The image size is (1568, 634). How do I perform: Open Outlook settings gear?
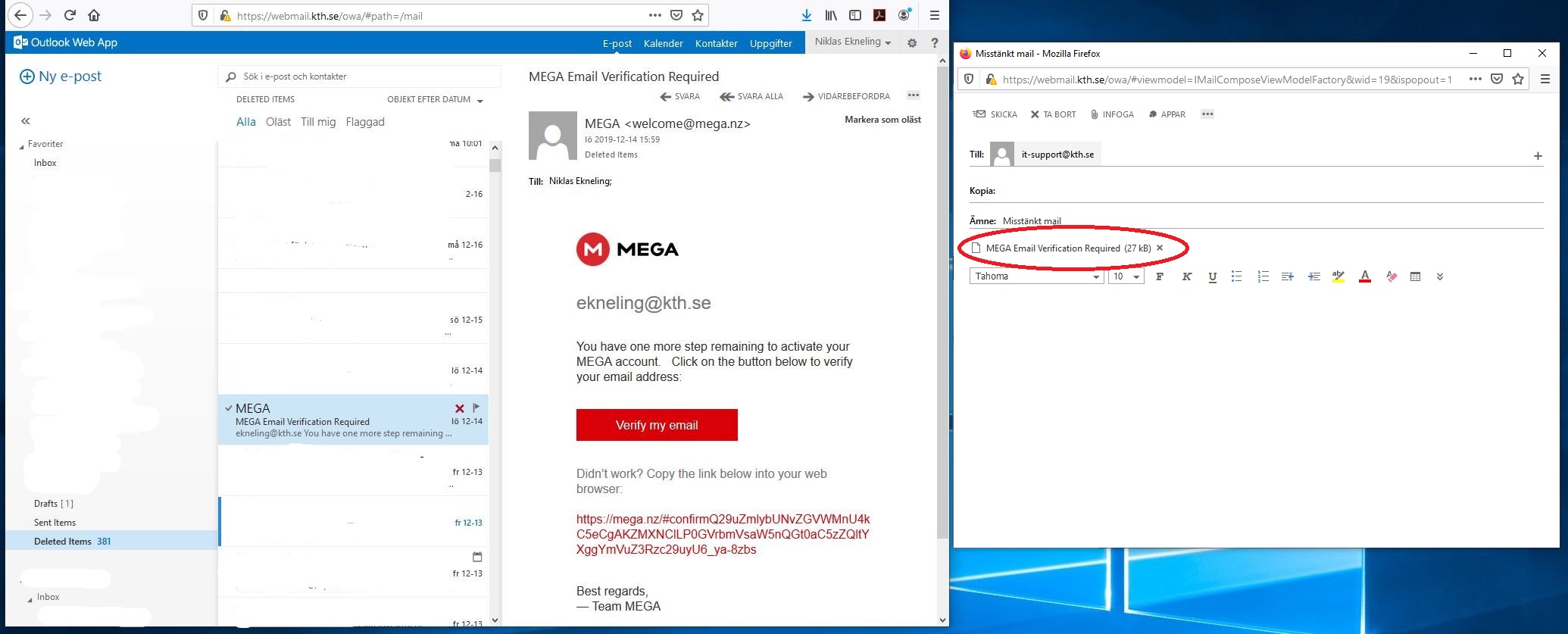click(912, 43)
